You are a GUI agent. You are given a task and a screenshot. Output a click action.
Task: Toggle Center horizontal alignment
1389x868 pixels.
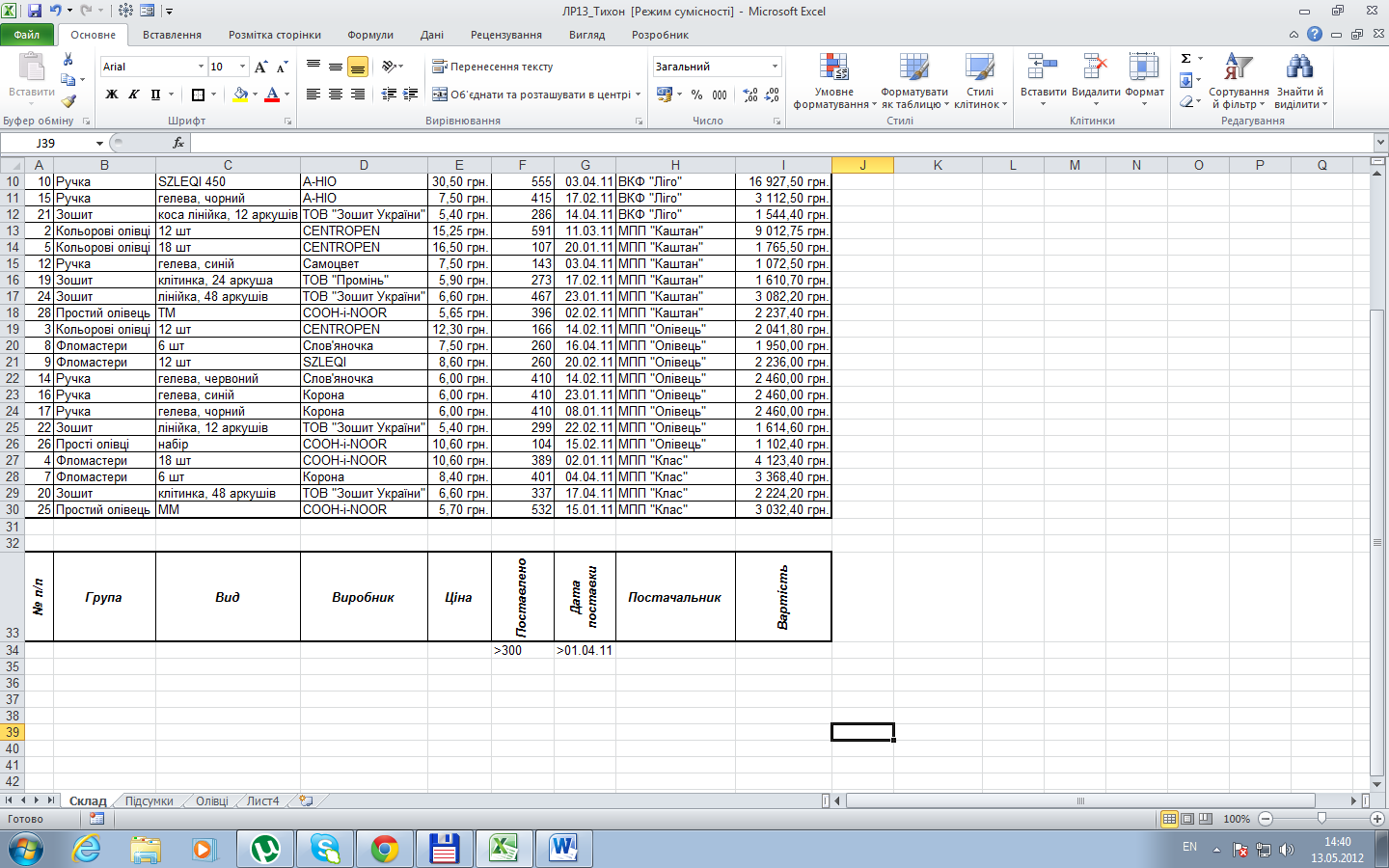pos(336,95)
